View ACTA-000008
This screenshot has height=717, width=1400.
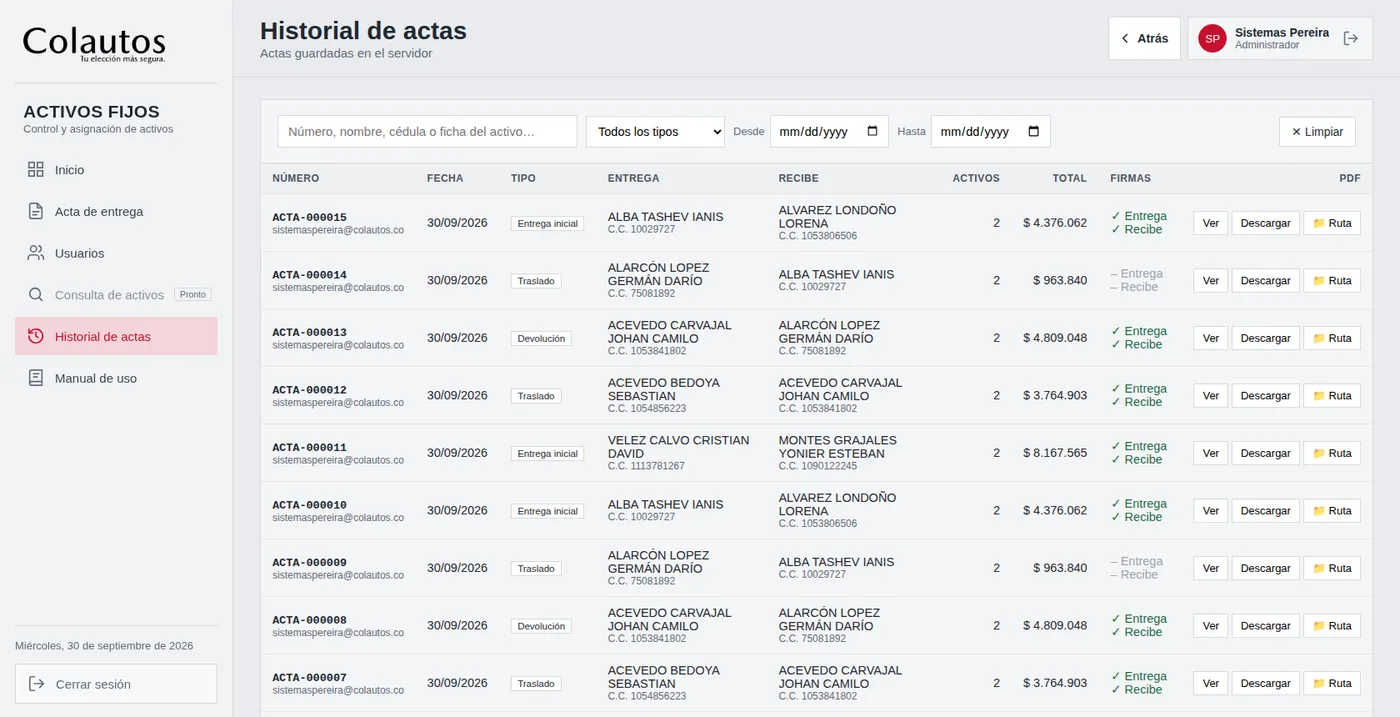(x=1210, y=626)
